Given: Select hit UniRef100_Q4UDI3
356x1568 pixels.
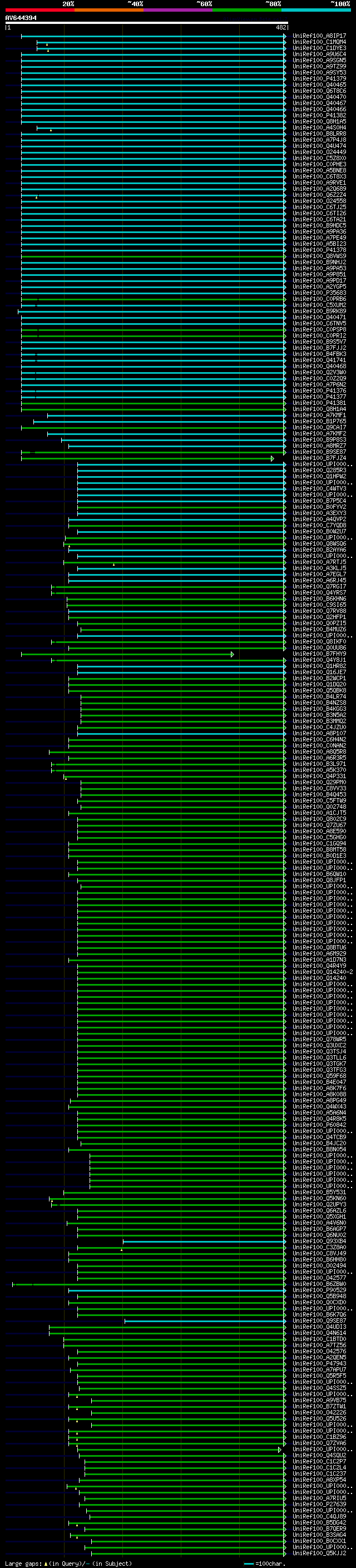Looking at the screenshot, I should pos(319,1327).
